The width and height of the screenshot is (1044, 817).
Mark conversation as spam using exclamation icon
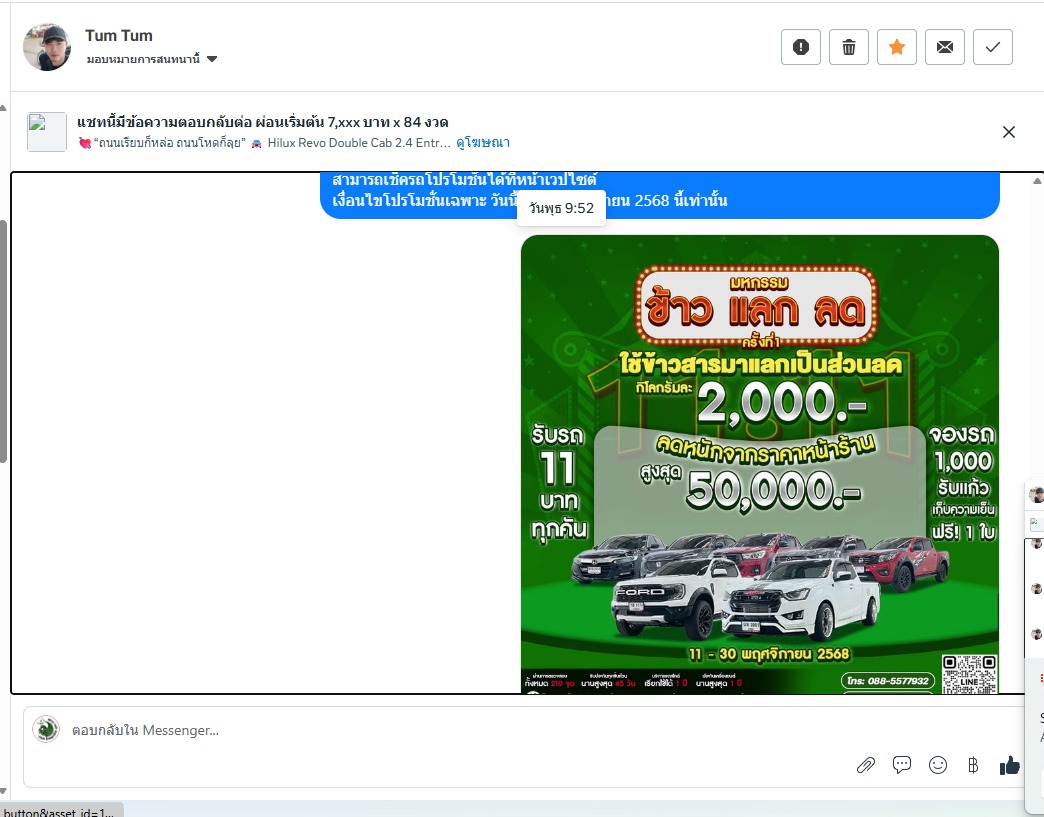(x=800, y=47)
